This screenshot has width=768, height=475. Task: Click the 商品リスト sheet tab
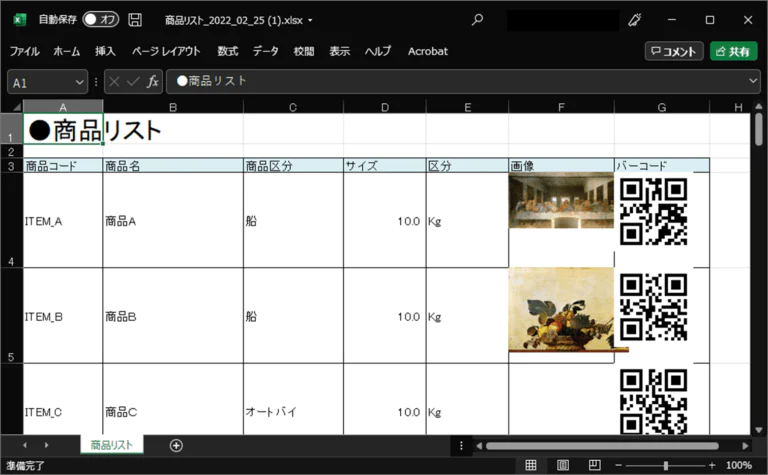point(112,445)
